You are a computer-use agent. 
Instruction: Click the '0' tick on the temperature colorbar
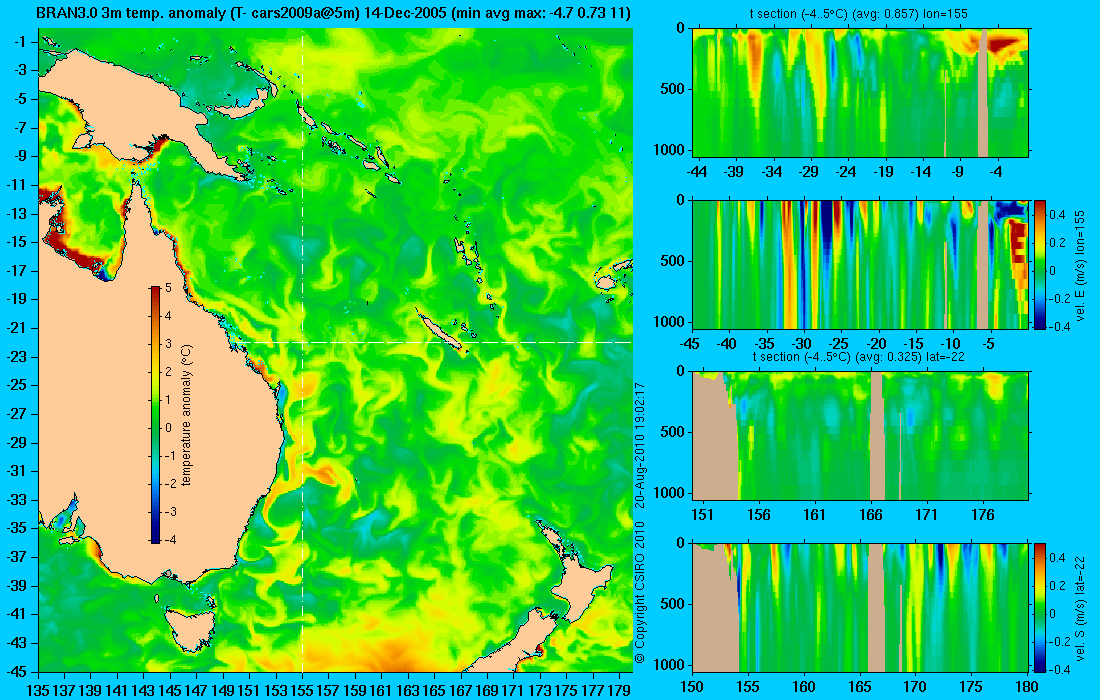click(x=168, y=428)
